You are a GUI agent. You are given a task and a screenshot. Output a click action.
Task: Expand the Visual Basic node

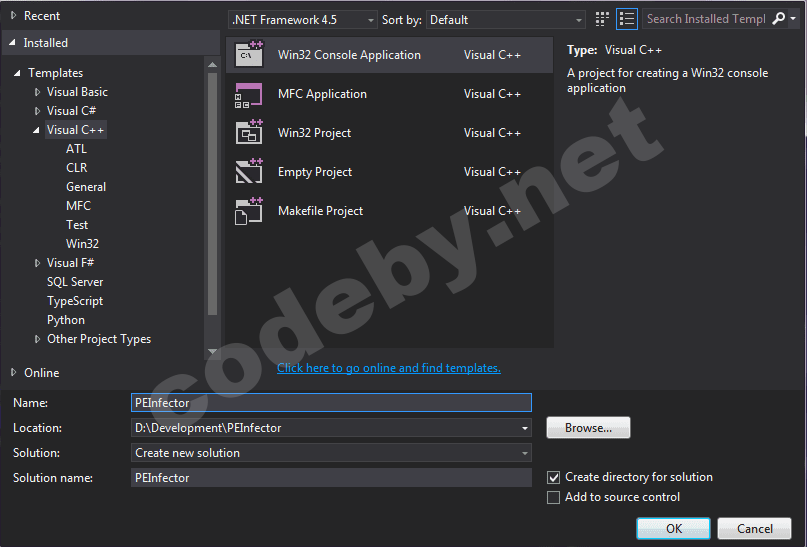click(x=37, y=92)
